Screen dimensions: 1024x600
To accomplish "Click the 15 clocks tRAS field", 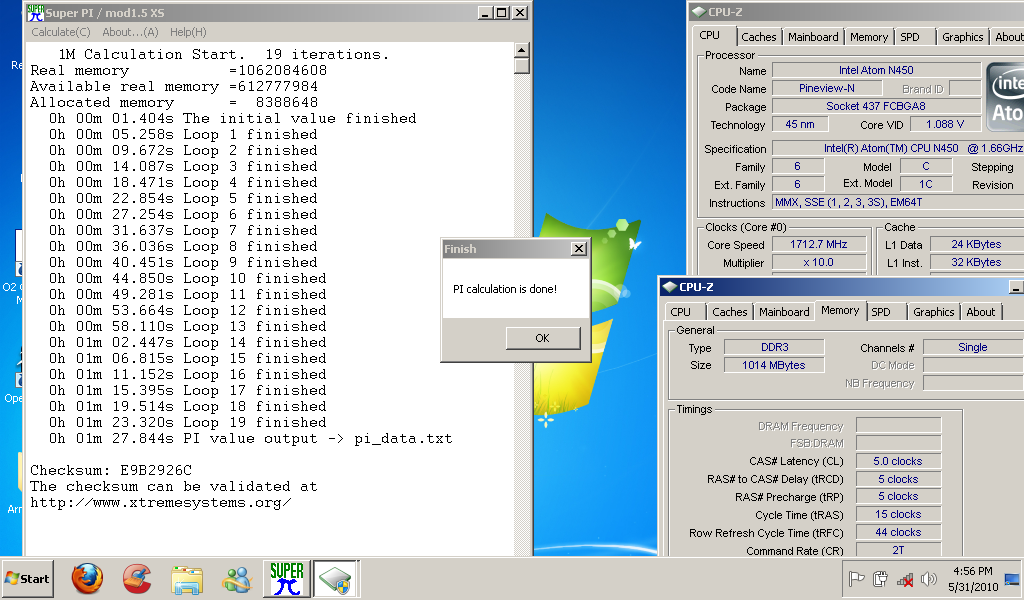I will (x=899, y=514).
